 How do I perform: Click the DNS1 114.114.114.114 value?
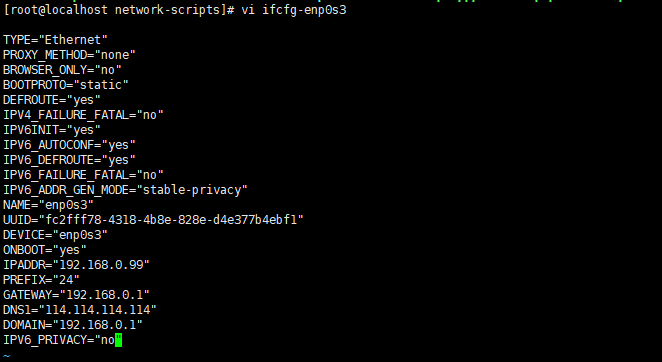98,310
